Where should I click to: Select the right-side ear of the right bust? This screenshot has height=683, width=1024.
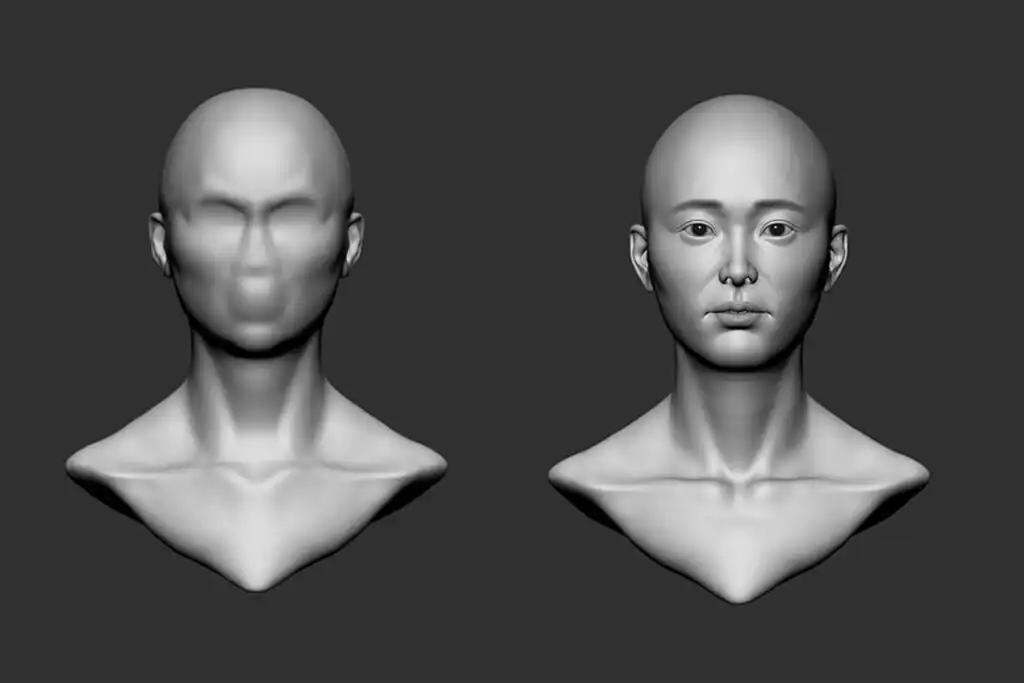pos(836,256)
